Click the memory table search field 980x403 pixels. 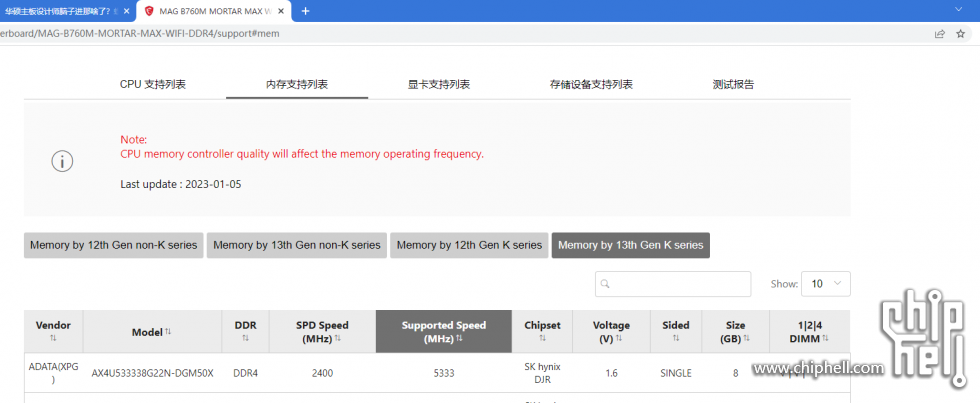pos(673,284)
